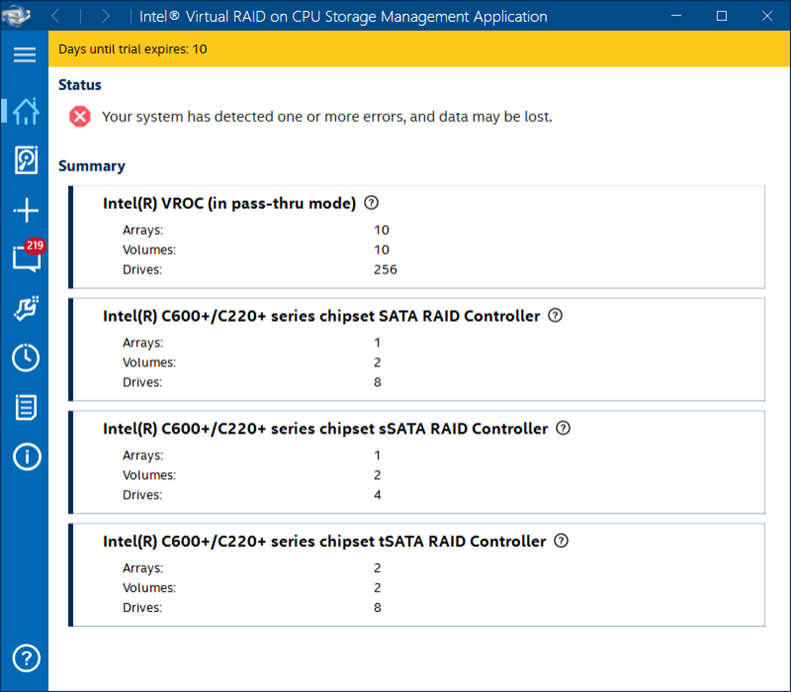
Task: Open the Preferences tools icon
Action: click(25, 308)
